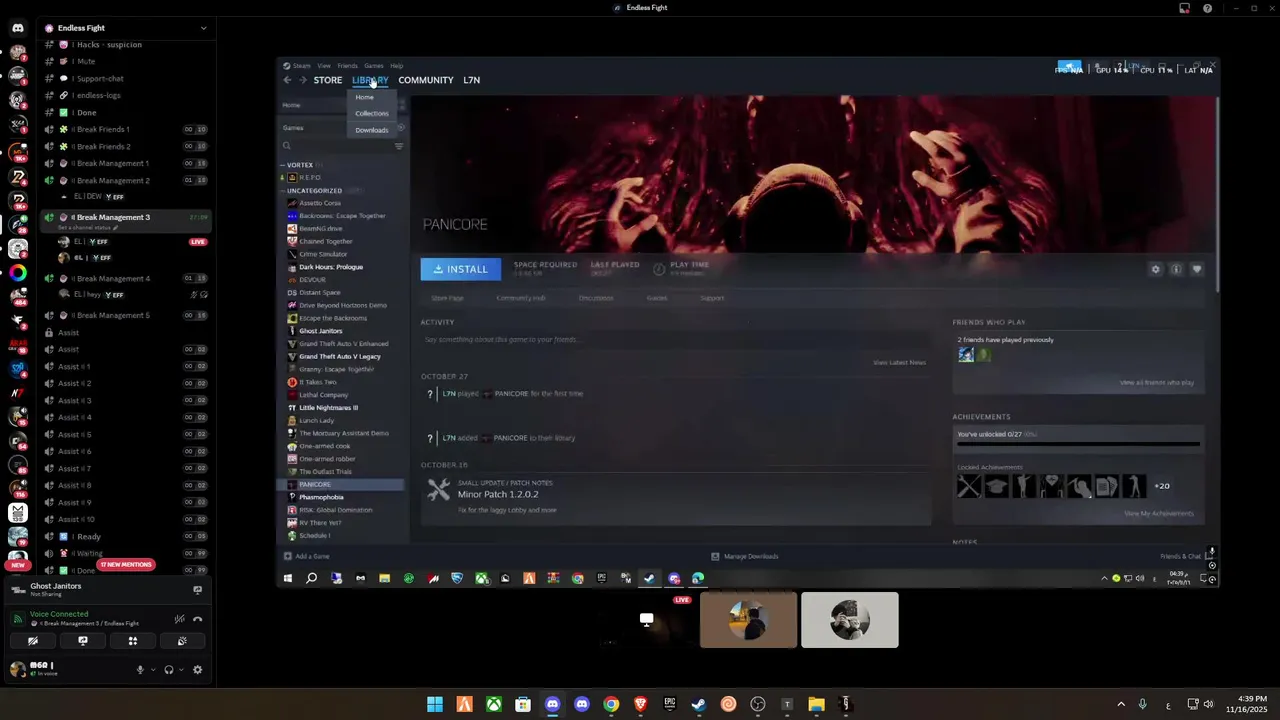The height and width of the screenshot is (720, 1280).
Task: Click Discord share screen button in voice panel
Action: click(x=83, y=641)
